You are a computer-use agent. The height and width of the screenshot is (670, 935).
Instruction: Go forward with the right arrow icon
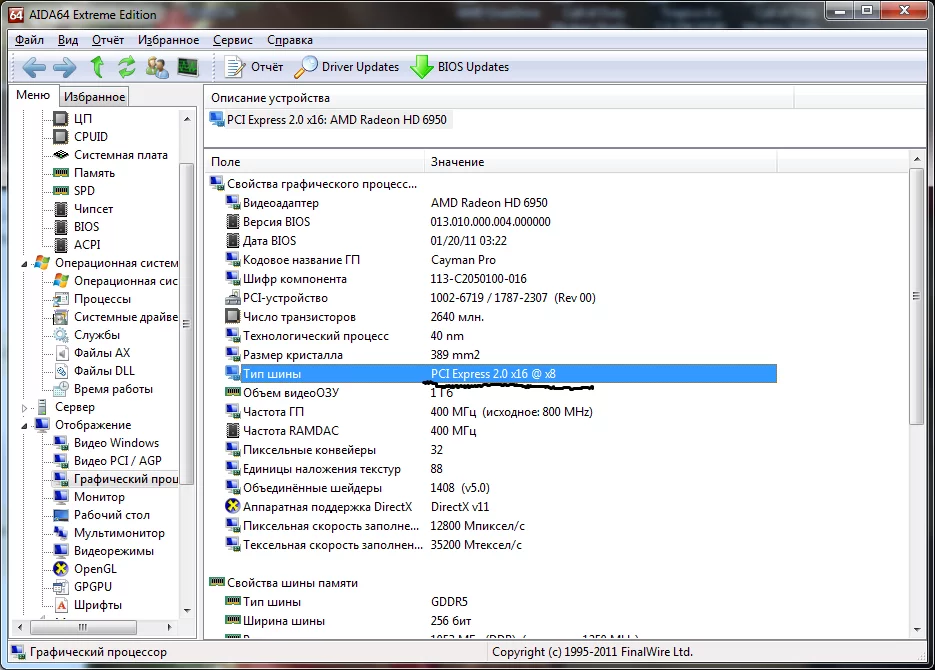[65, 67]
